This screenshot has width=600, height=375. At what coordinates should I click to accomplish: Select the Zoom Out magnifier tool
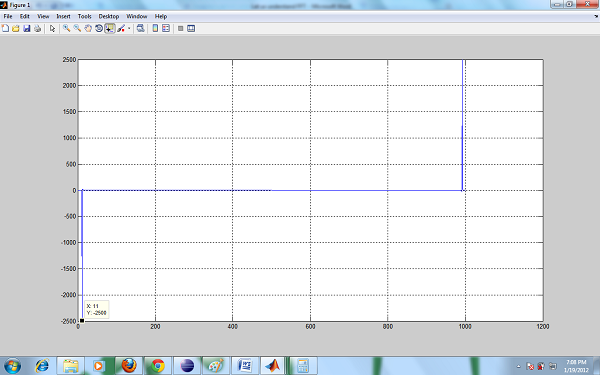[x=77, y=28]
